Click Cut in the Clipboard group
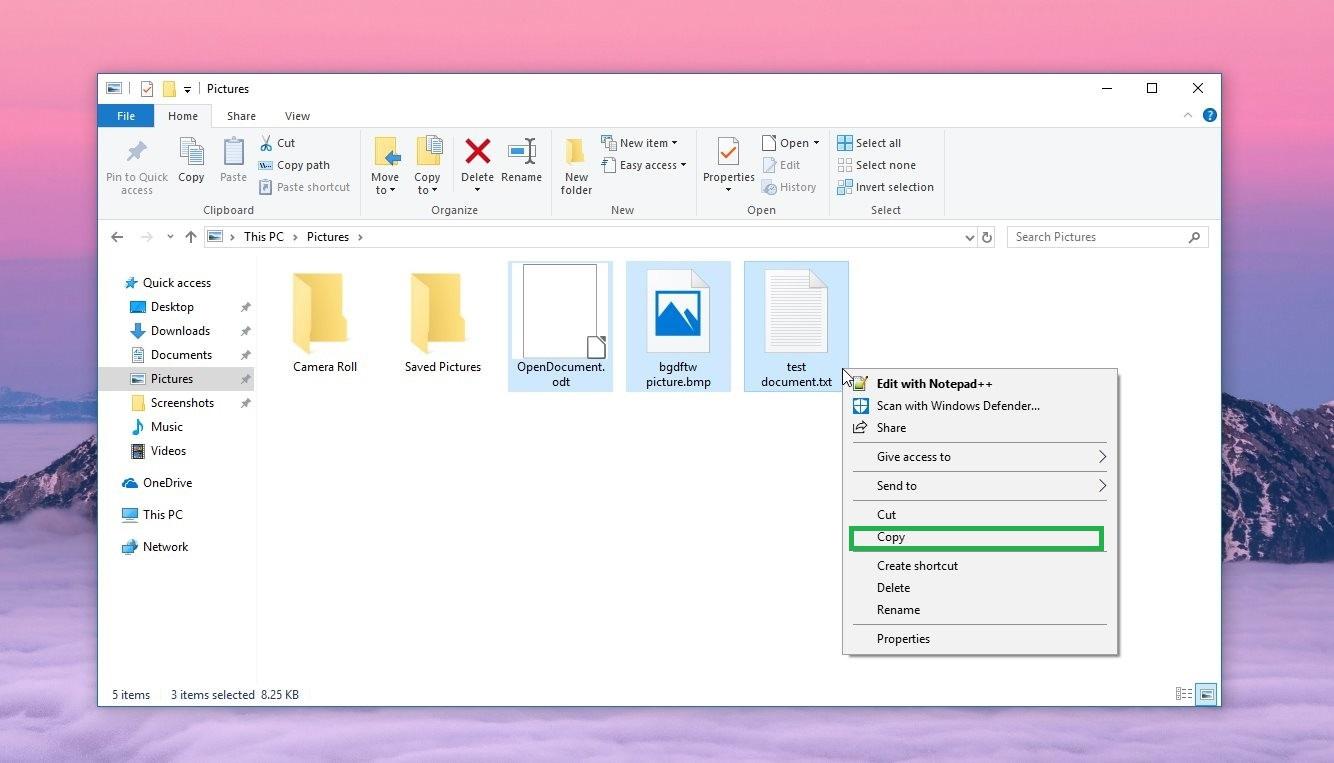1334x763 pixels. (x=277, y=143)
